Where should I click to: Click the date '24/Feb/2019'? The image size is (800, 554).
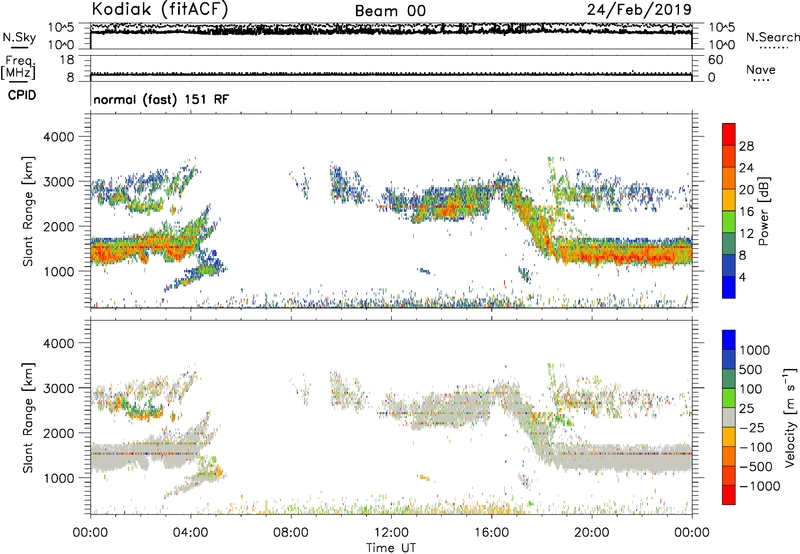[639, 9]
